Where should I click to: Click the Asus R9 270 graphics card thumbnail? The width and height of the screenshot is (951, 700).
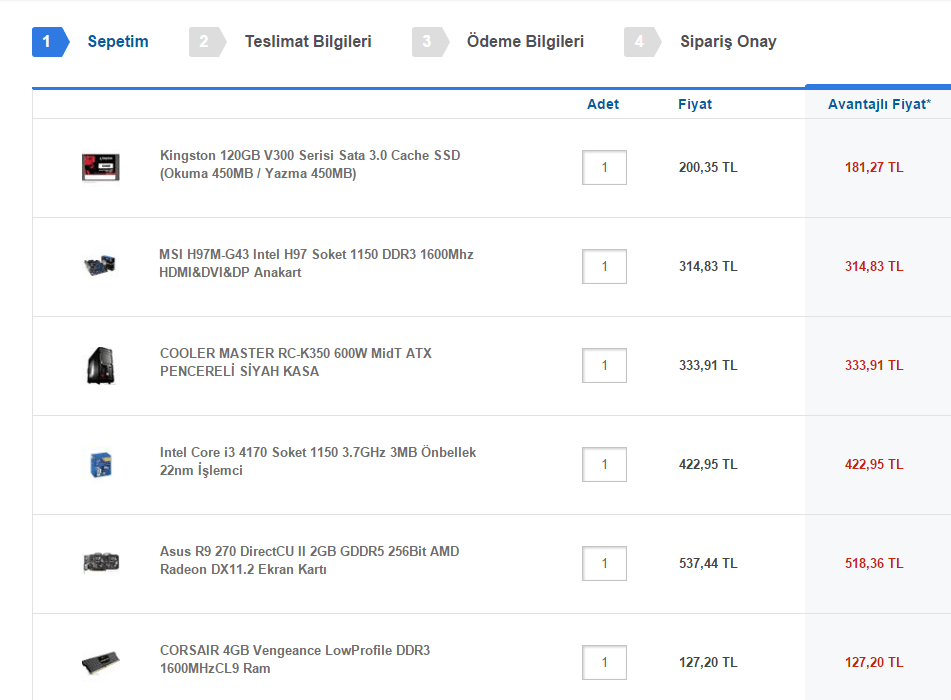pyautogui.click(x=101, y=562)
